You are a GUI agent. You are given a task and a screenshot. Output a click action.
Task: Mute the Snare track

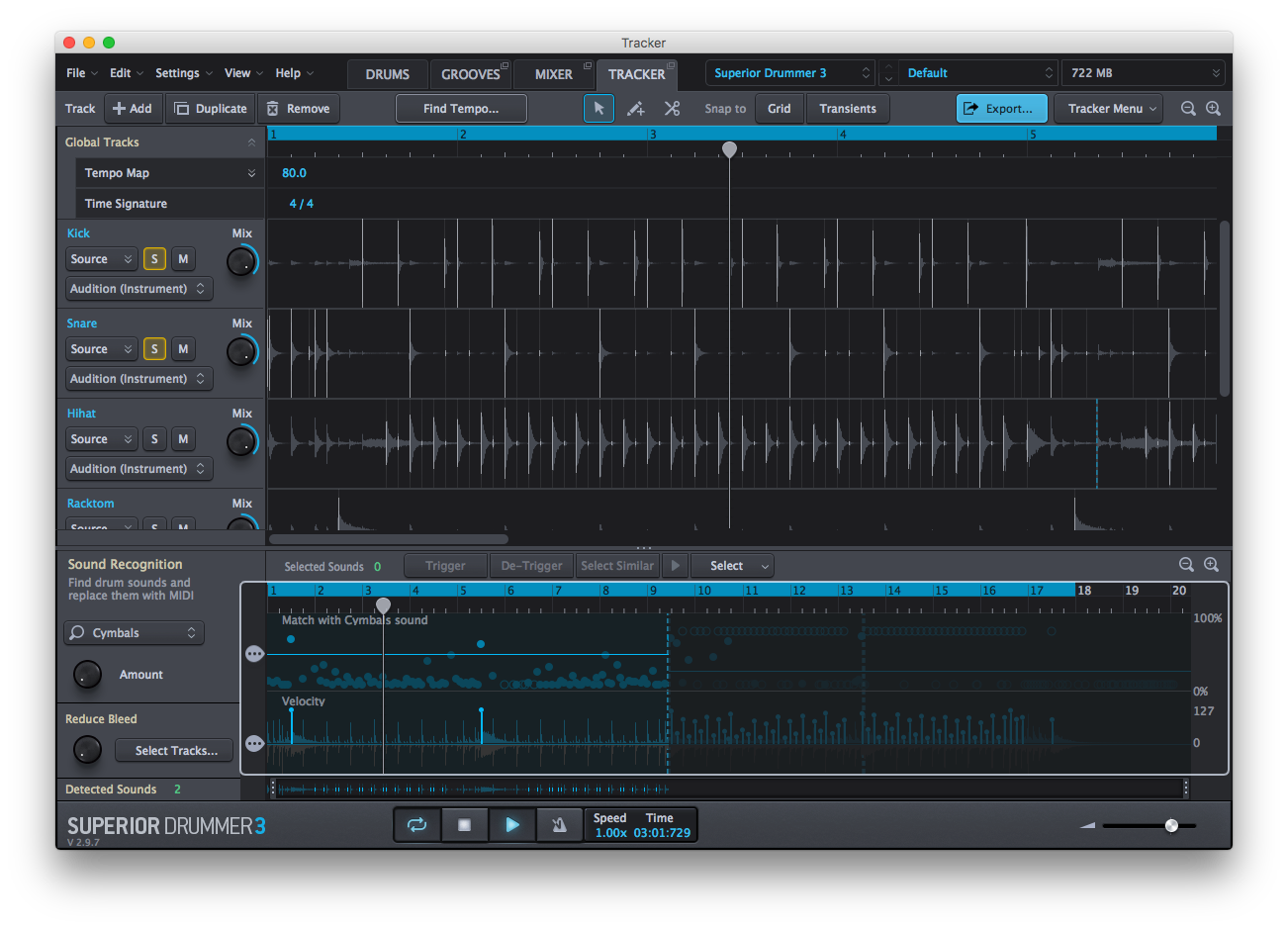(183, 349)
